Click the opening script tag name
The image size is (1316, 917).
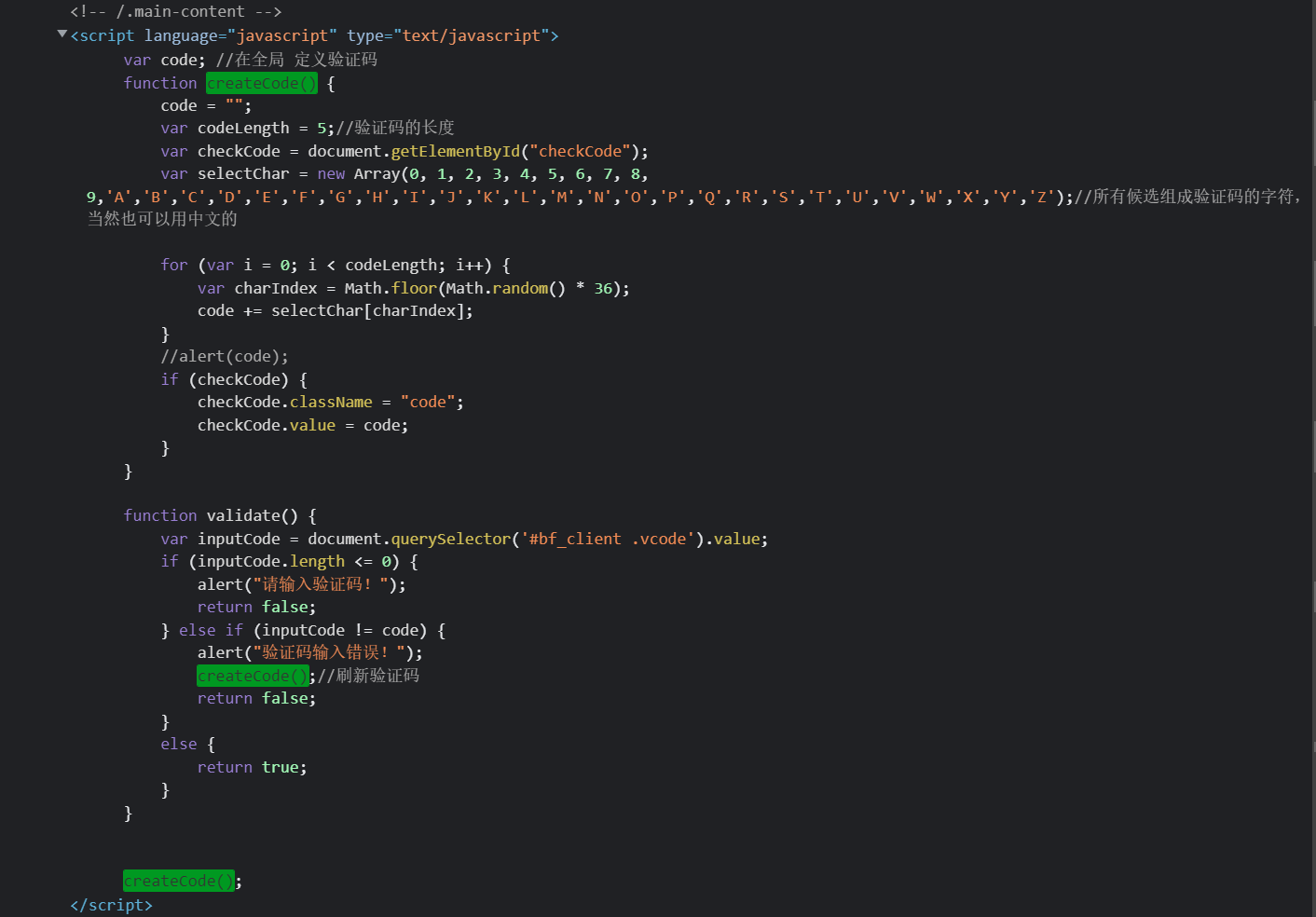coord(106,35)
